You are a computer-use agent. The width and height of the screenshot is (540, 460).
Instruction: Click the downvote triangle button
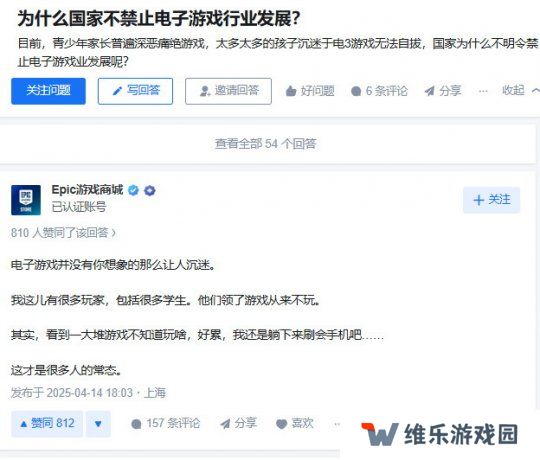click(x=98, y=424)
